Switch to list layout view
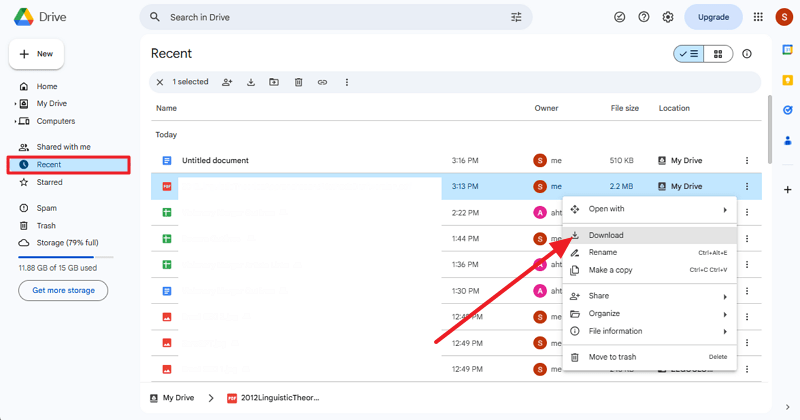 [x=689, y=54]
